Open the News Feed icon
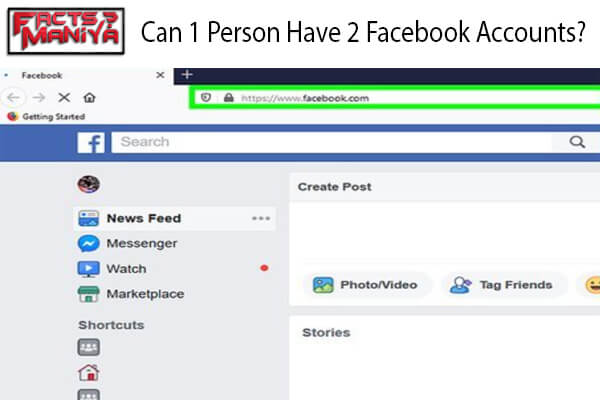This screenshot has width=600, height=400. [88, 219]
